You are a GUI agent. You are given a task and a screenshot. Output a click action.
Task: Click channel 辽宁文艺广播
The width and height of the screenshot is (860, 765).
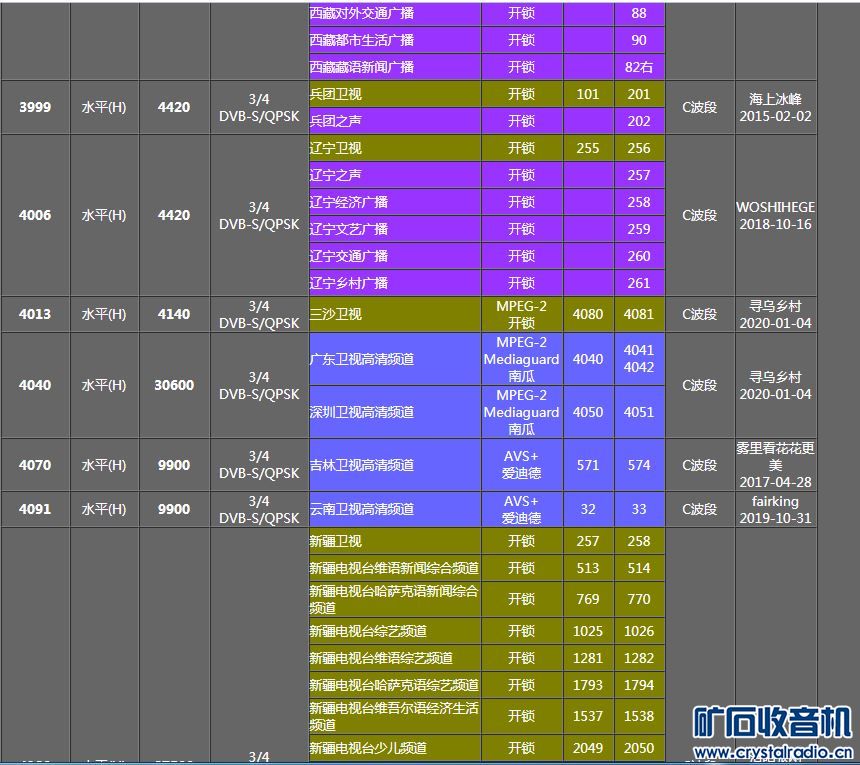pyautogui.click(x=395, y=229)
